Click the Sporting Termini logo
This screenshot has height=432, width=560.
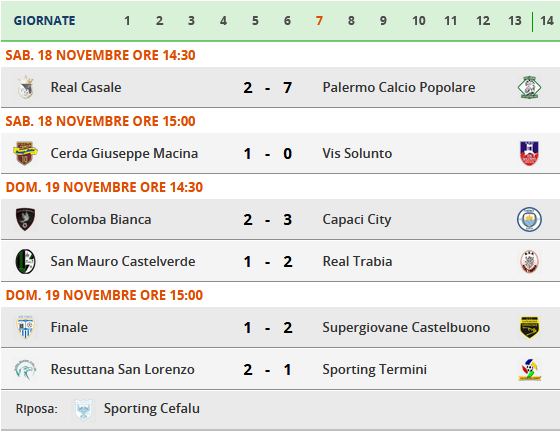(x=529, y=370)
